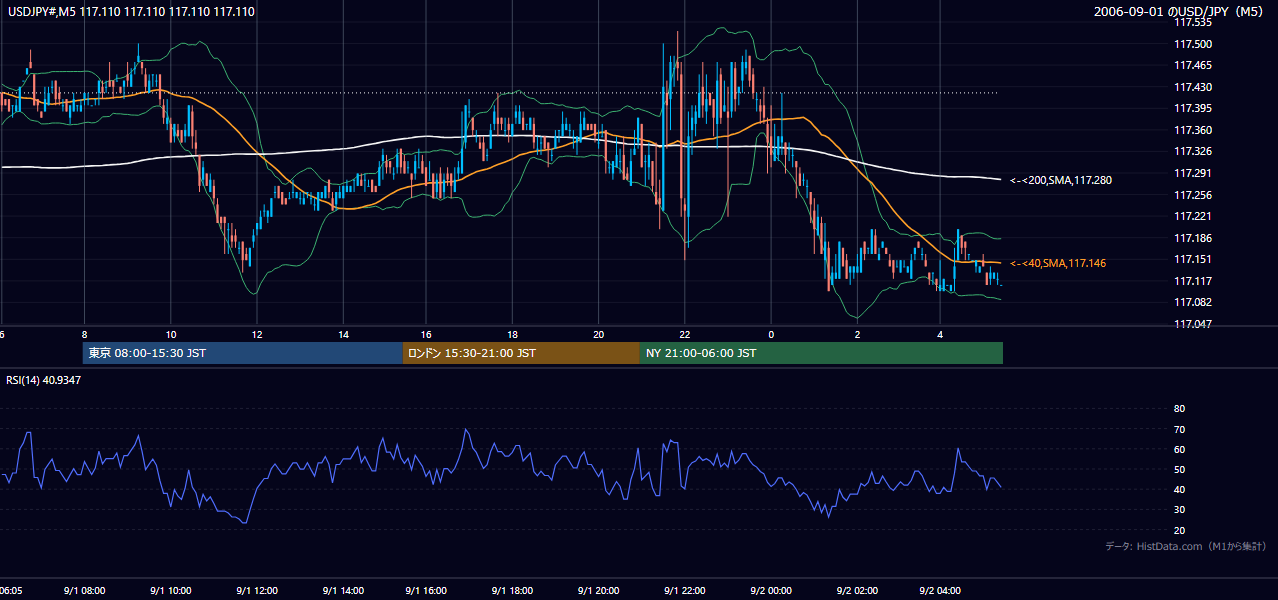This screenshot has height=600, width=1278.
Task: Click the RSI 60 level label
Action: [x=1179, y=450]
